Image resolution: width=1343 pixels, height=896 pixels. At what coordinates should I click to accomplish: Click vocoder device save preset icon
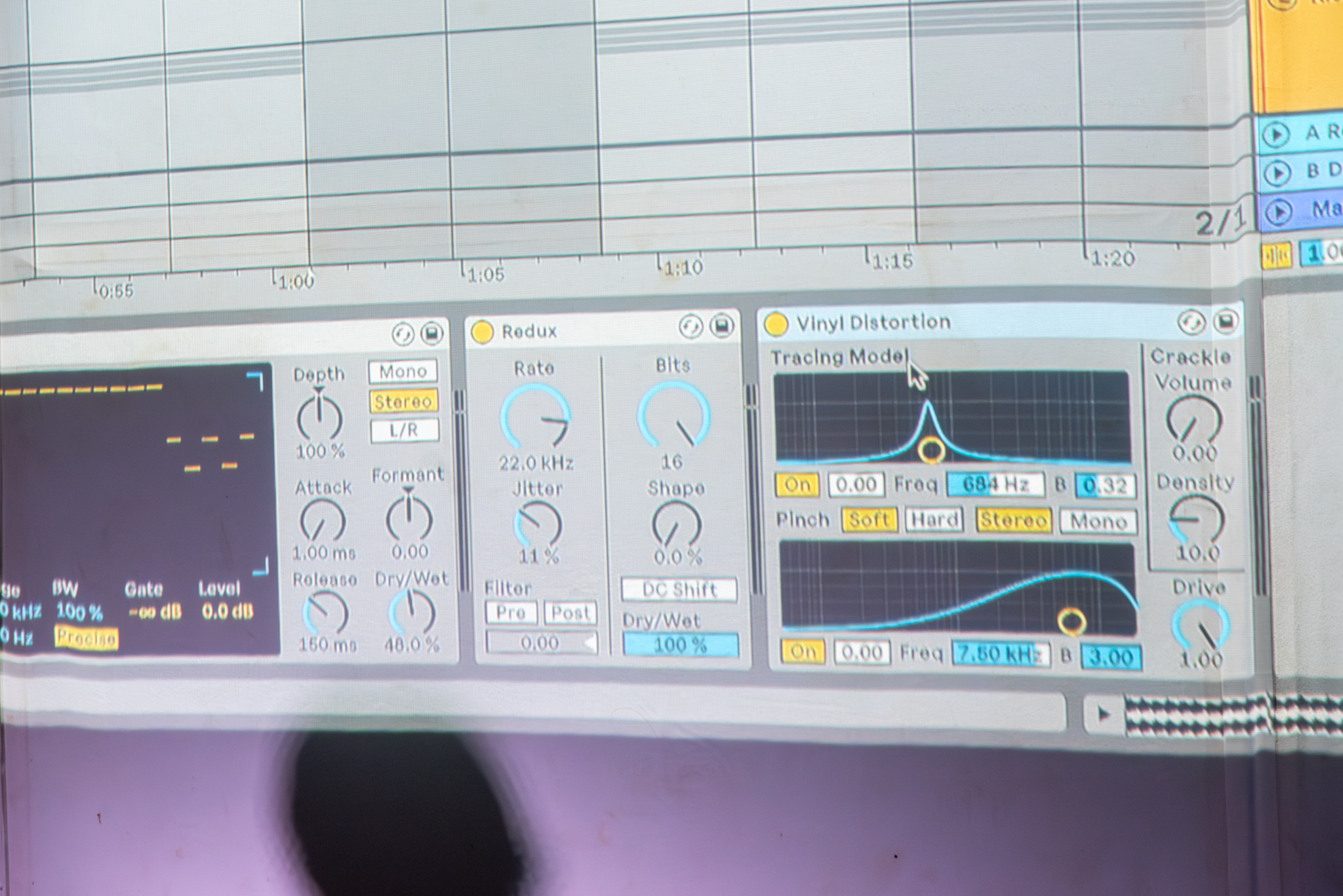431,334
